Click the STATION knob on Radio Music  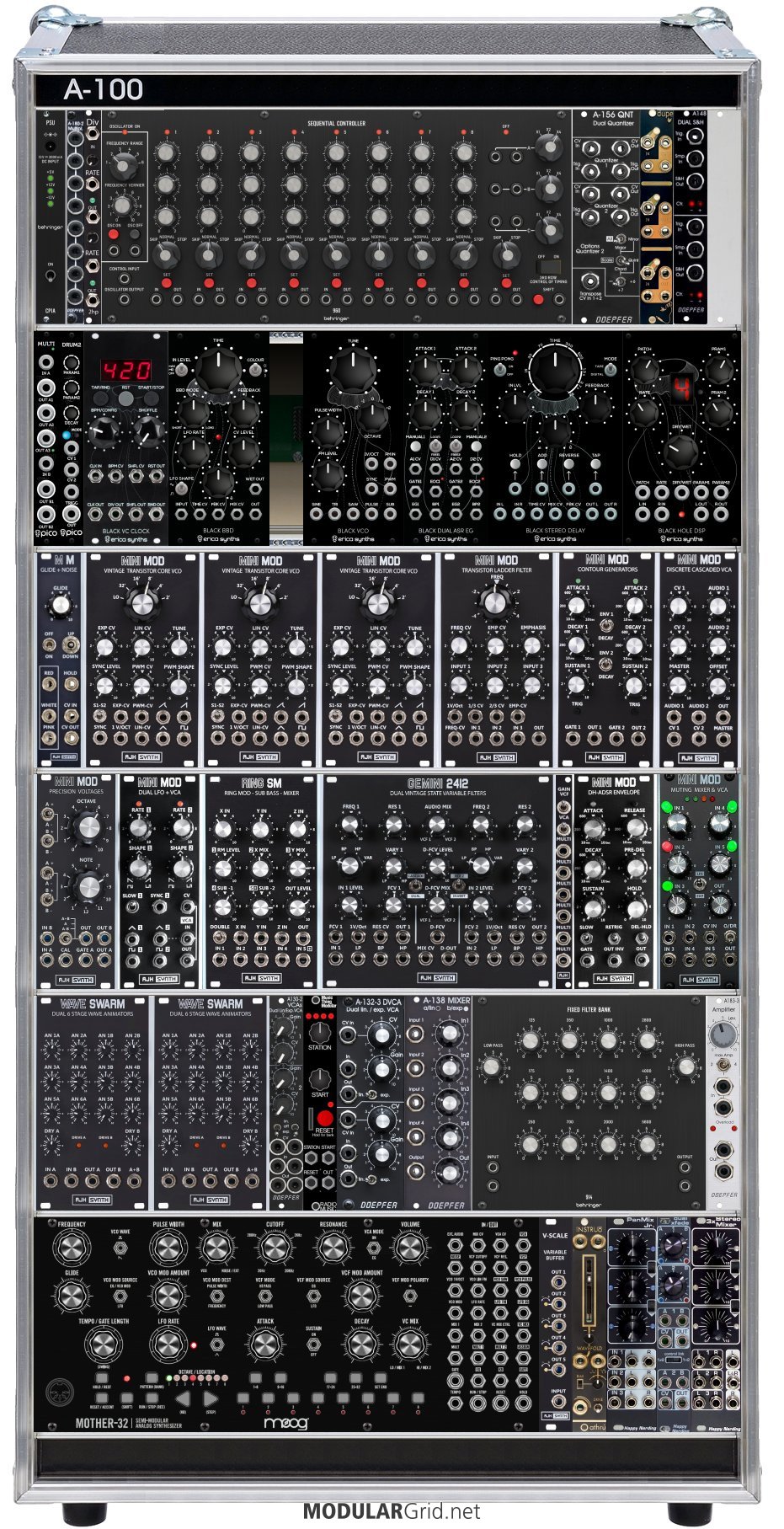pyautogui.click(x=320, y=1032)
